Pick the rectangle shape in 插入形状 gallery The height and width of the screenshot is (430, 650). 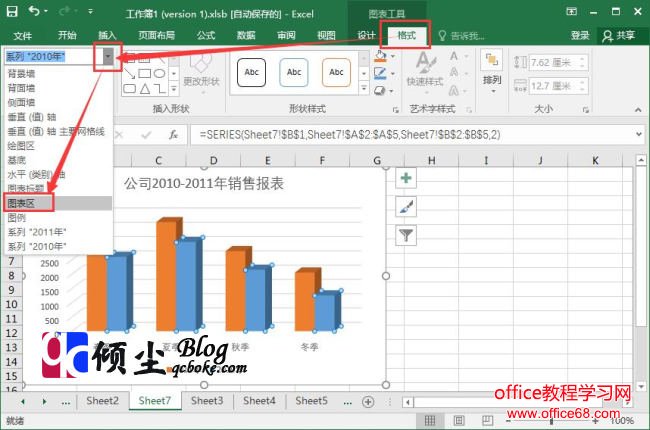pyautogui.click(x=144, y=74)
